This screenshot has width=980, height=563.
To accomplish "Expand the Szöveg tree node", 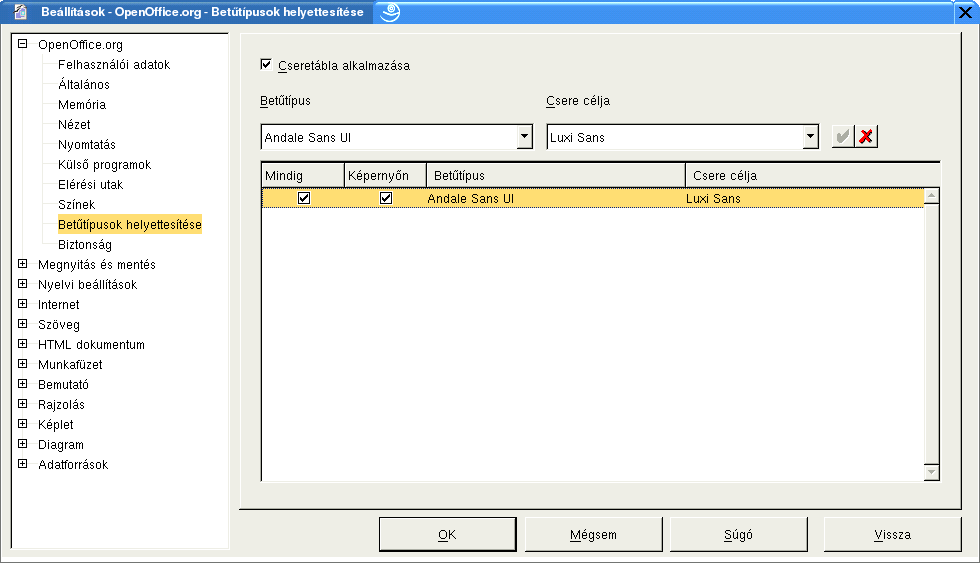I will pyautogui.click(x=22, y=324).
